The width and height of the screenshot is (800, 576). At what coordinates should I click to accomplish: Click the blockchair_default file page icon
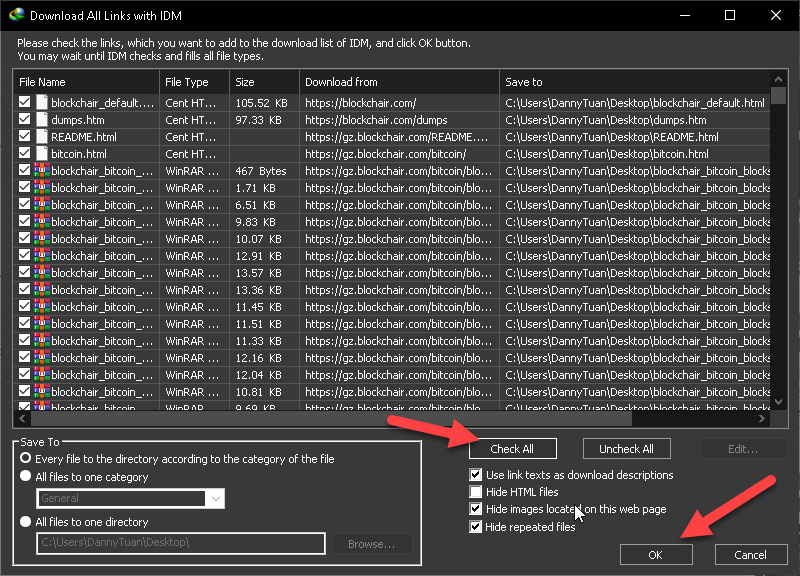[42, 102]
